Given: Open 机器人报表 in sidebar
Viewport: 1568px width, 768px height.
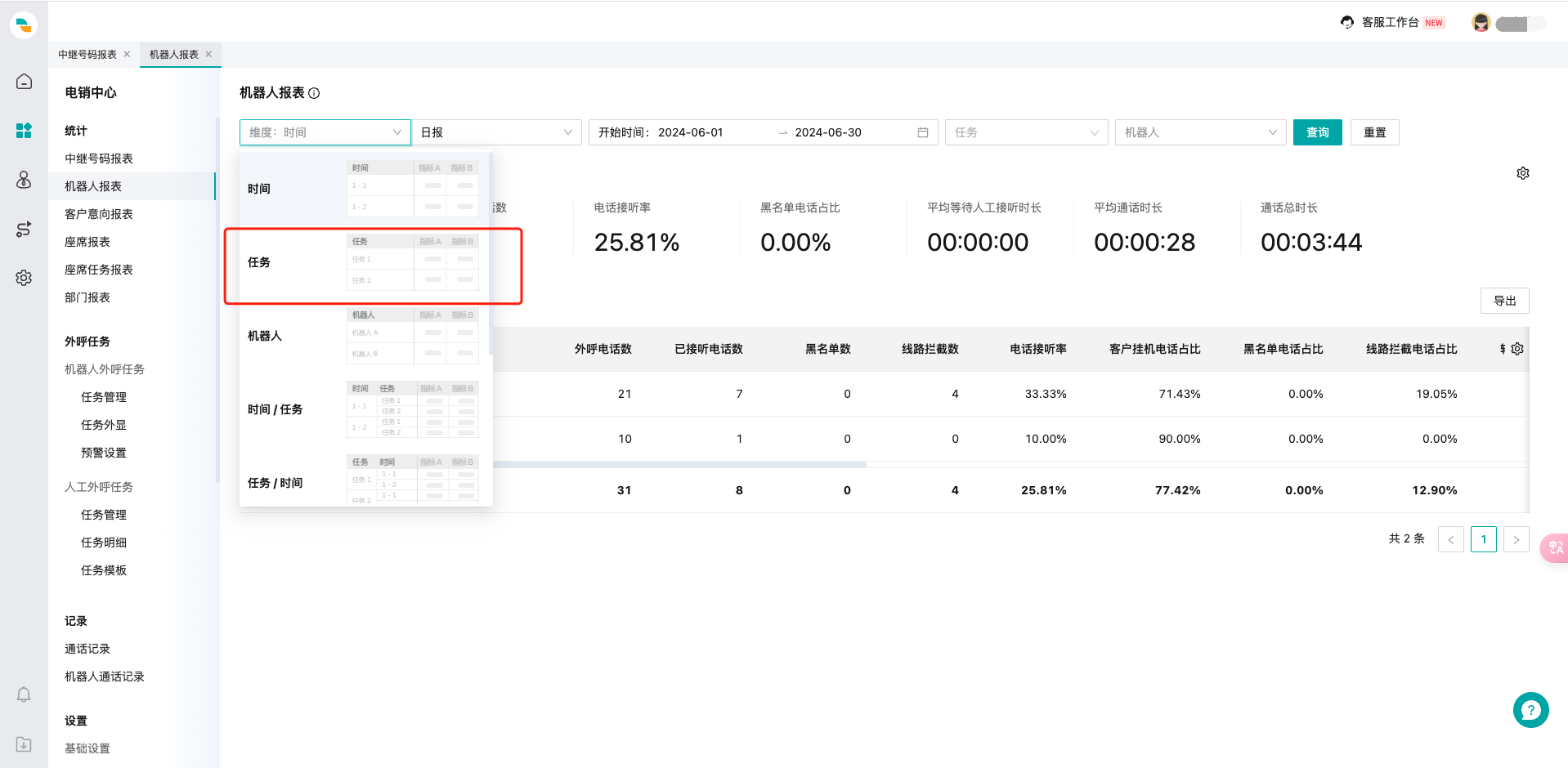Looking at the screenshot, I should 93,186.
